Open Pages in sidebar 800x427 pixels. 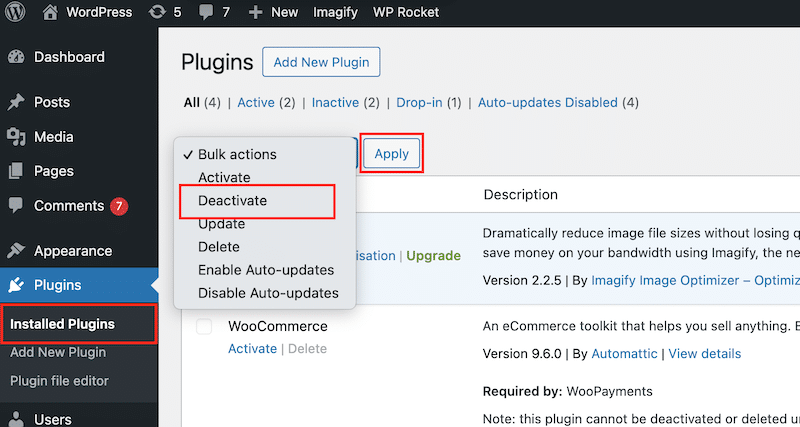[x=54, y=171]
